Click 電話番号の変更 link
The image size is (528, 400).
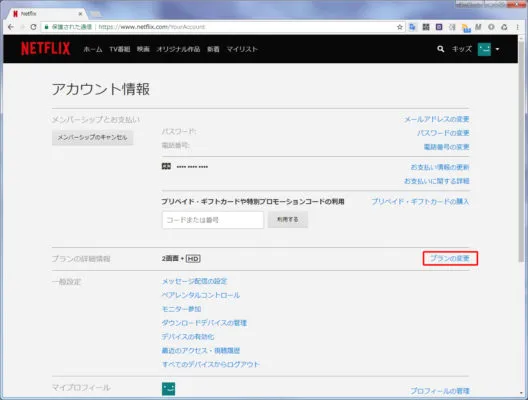447,147
